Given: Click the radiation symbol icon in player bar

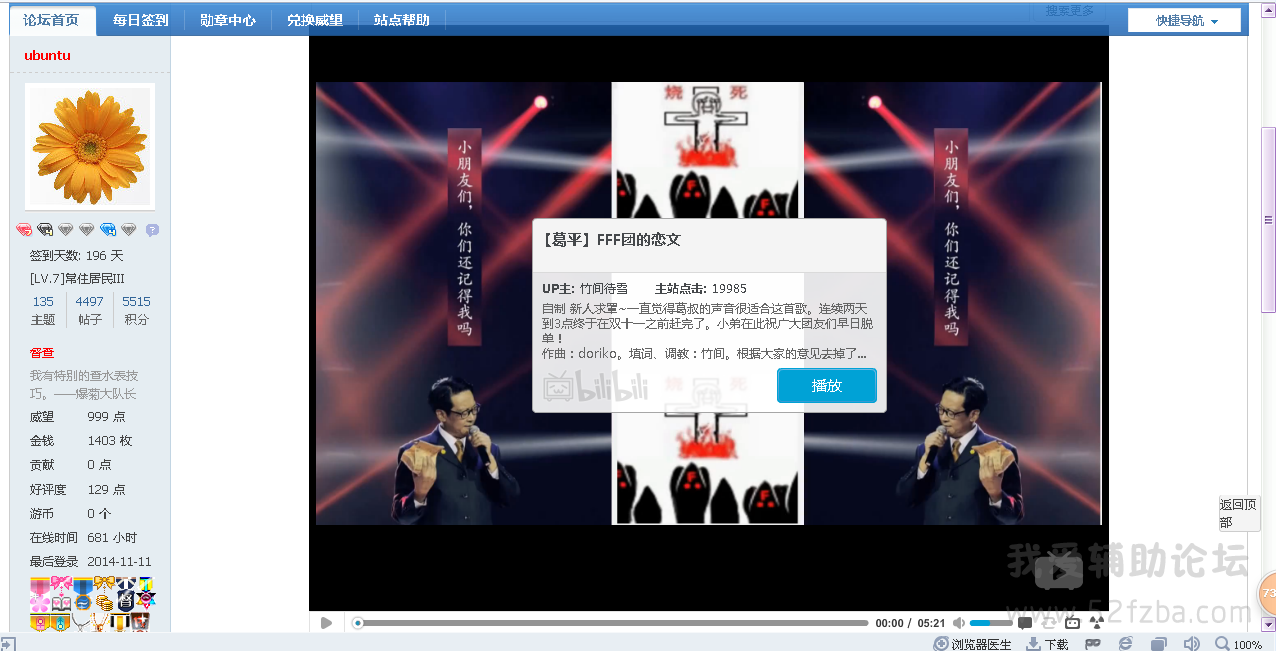Looking at the screenshot, I should coord(1097,623).
